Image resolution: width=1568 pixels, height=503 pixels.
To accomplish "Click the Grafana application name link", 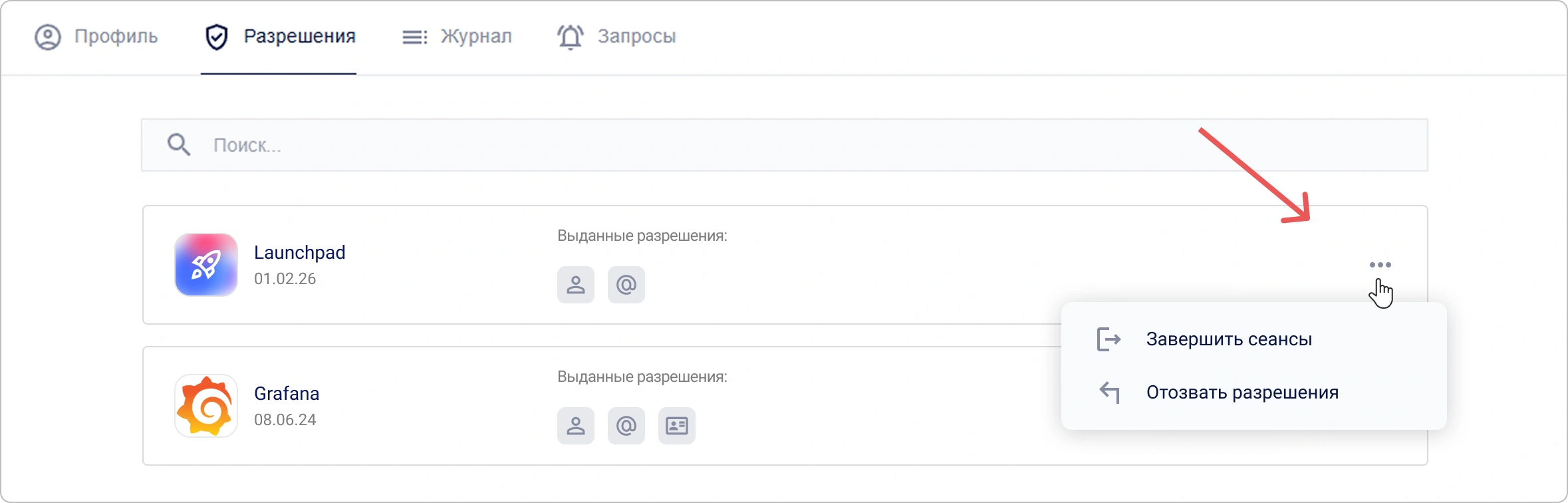I will click(x=287, y=393).
